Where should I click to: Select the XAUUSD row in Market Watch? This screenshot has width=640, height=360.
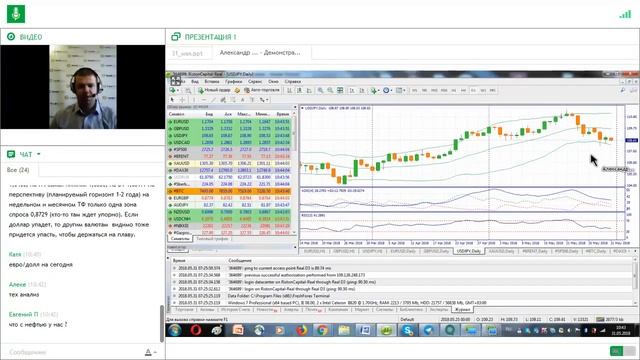(x=230, y=163)
